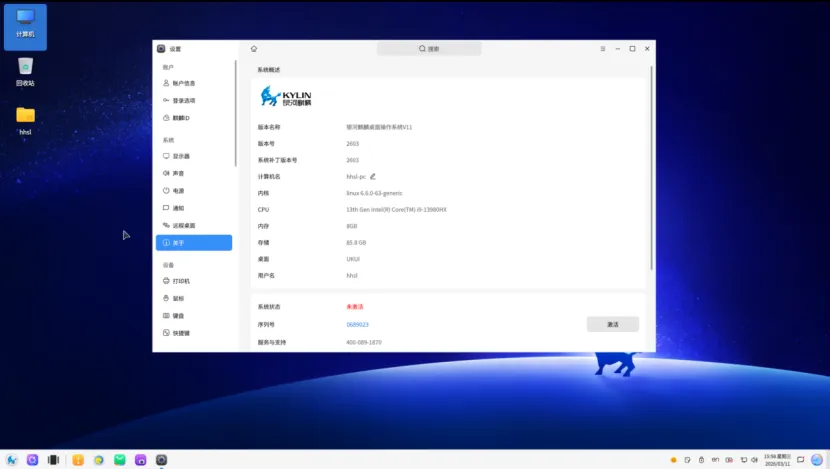The width and height of the screenshot is (831, 470).
Task: Open 电源 power settings
Action: 194,191
